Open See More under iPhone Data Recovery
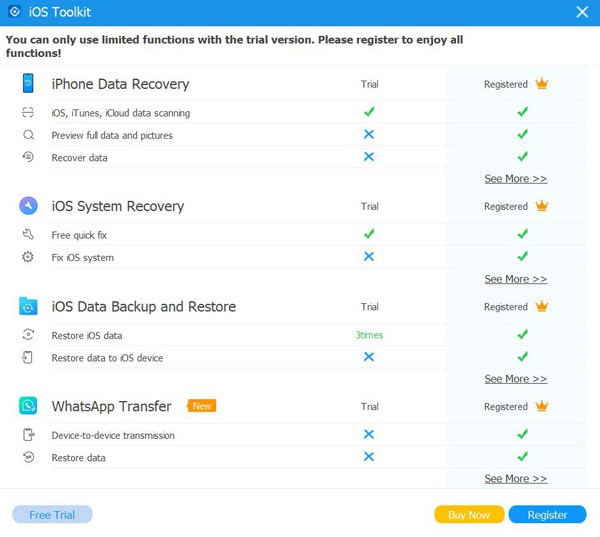The height and width of the screenshot is (537, 600). [x=515, y=179]
